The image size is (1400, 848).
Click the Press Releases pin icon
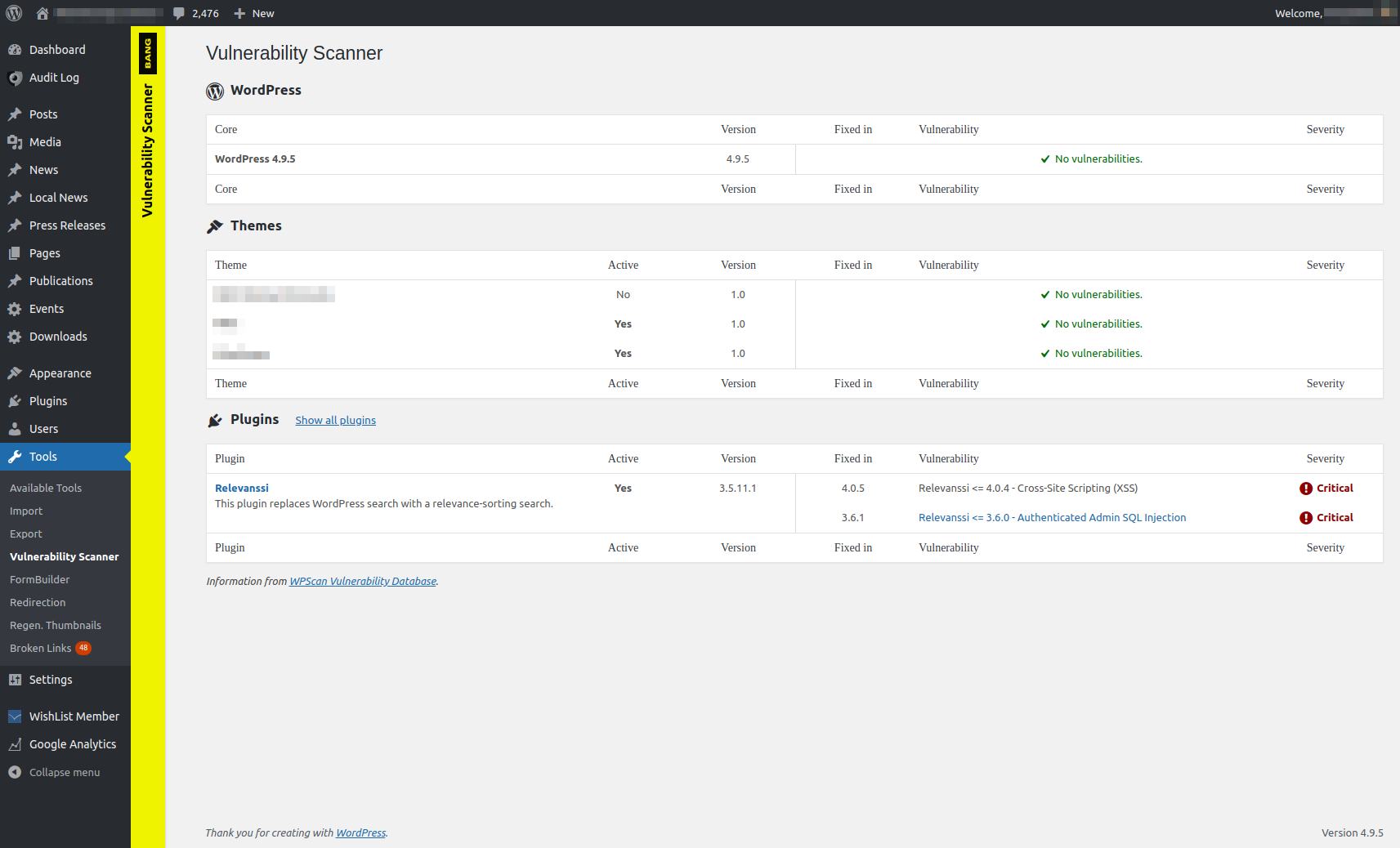click(15, 225)
